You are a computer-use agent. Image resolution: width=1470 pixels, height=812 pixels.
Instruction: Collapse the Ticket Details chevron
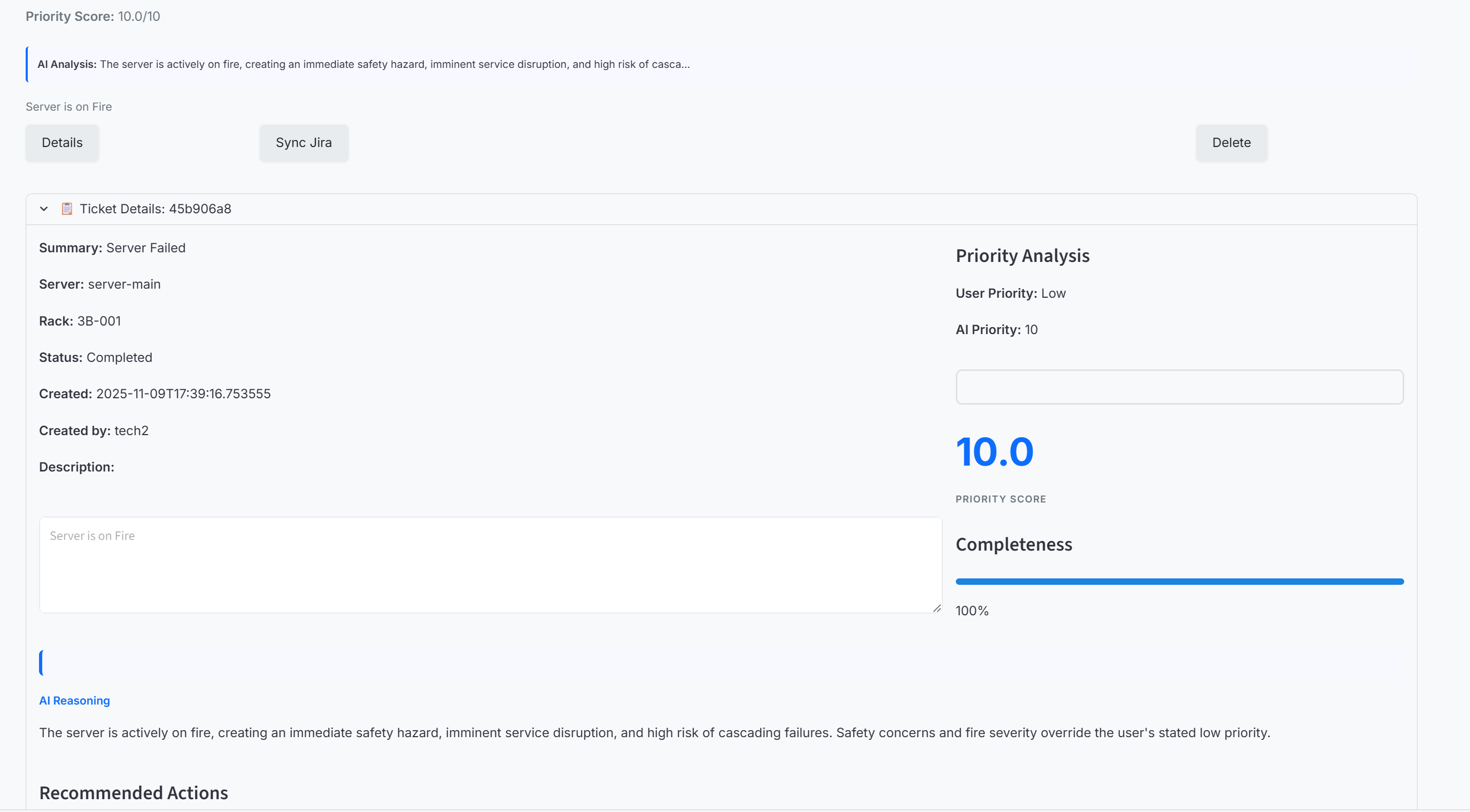pos(44,209)
